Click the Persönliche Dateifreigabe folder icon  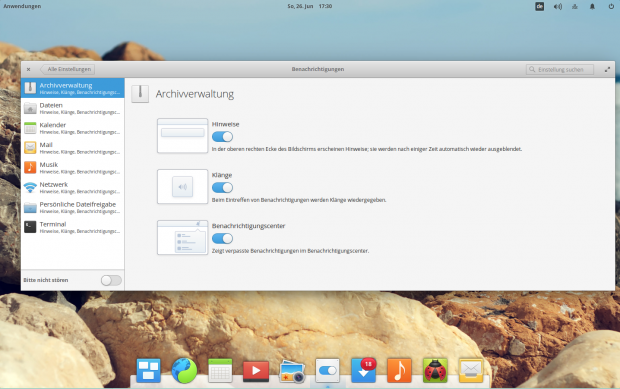(x=30, y=207)
